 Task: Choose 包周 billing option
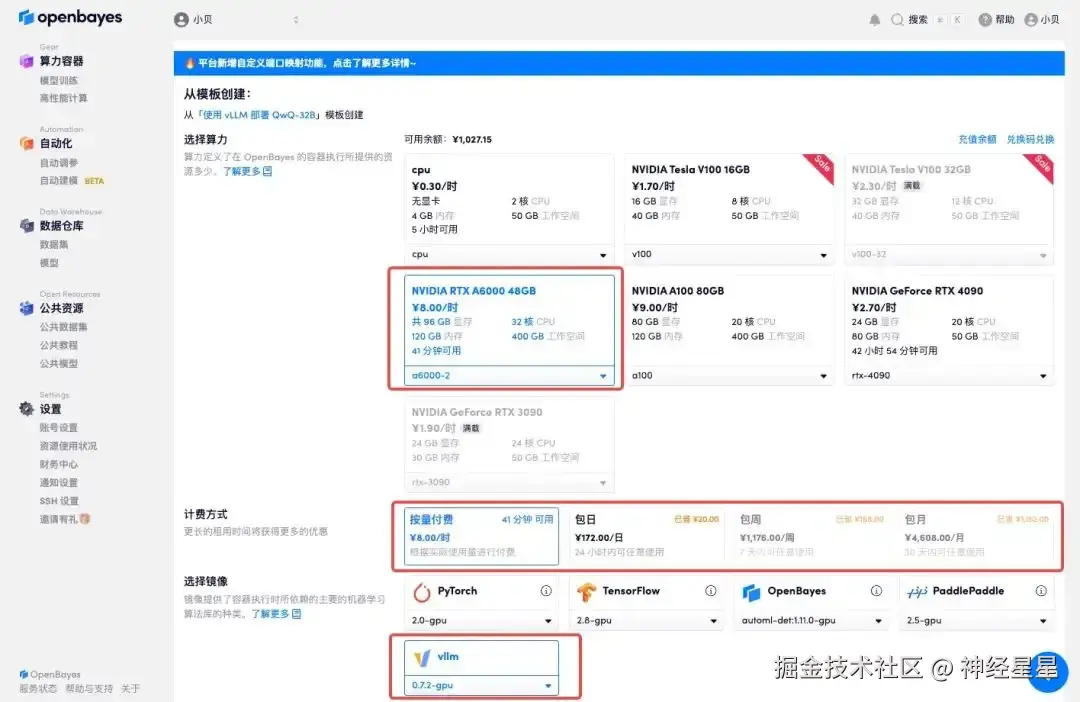pos(811,536)
